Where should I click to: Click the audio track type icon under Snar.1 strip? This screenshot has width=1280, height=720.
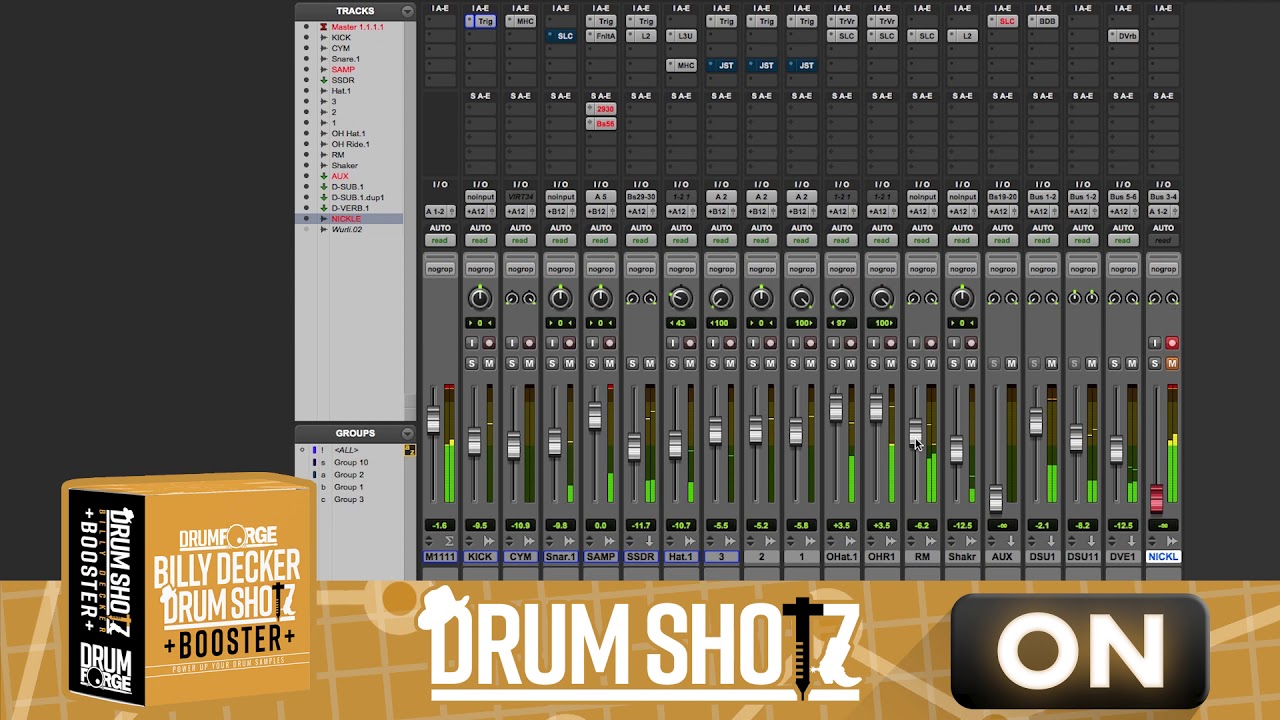[x=570, y=541]
